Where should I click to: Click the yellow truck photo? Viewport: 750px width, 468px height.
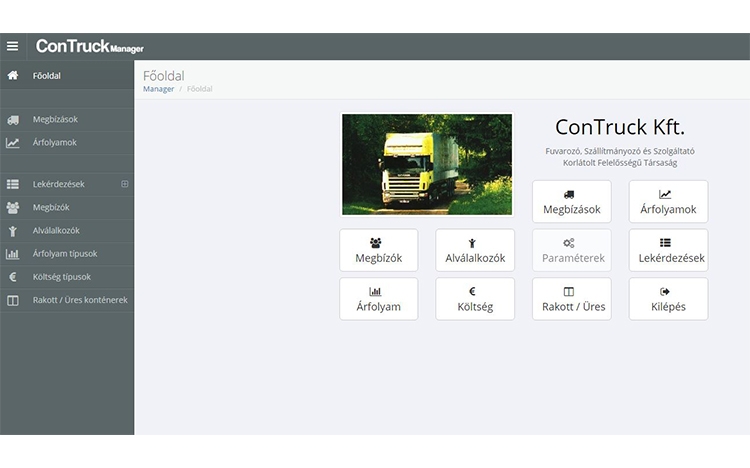pyautogui.click(x=427, y=164)
